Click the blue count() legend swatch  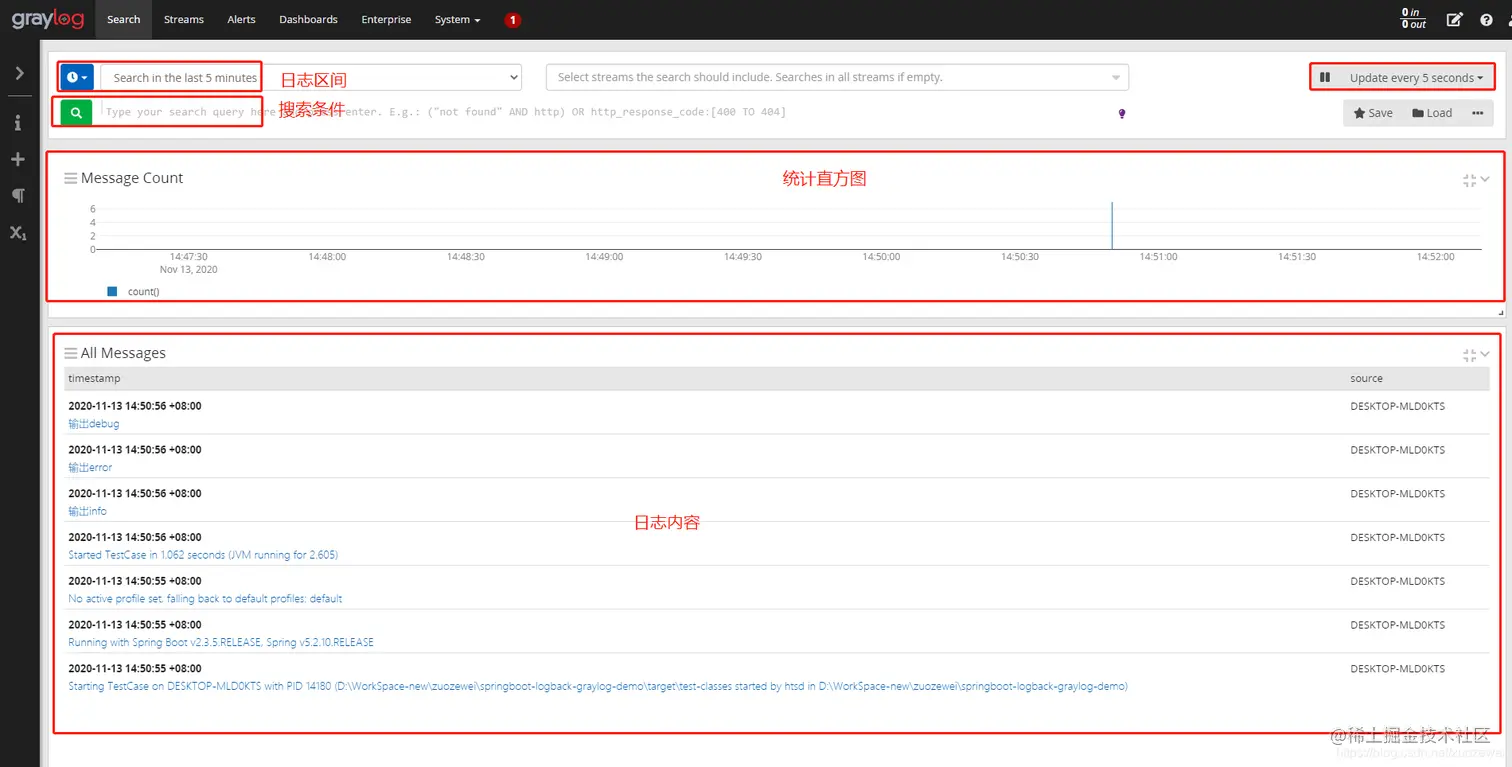[112, 291]
